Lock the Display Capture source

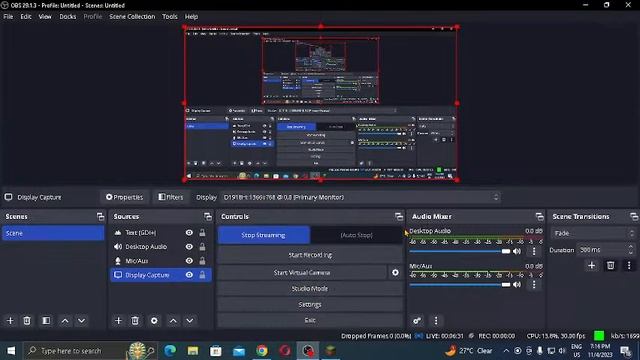(202, 275)
